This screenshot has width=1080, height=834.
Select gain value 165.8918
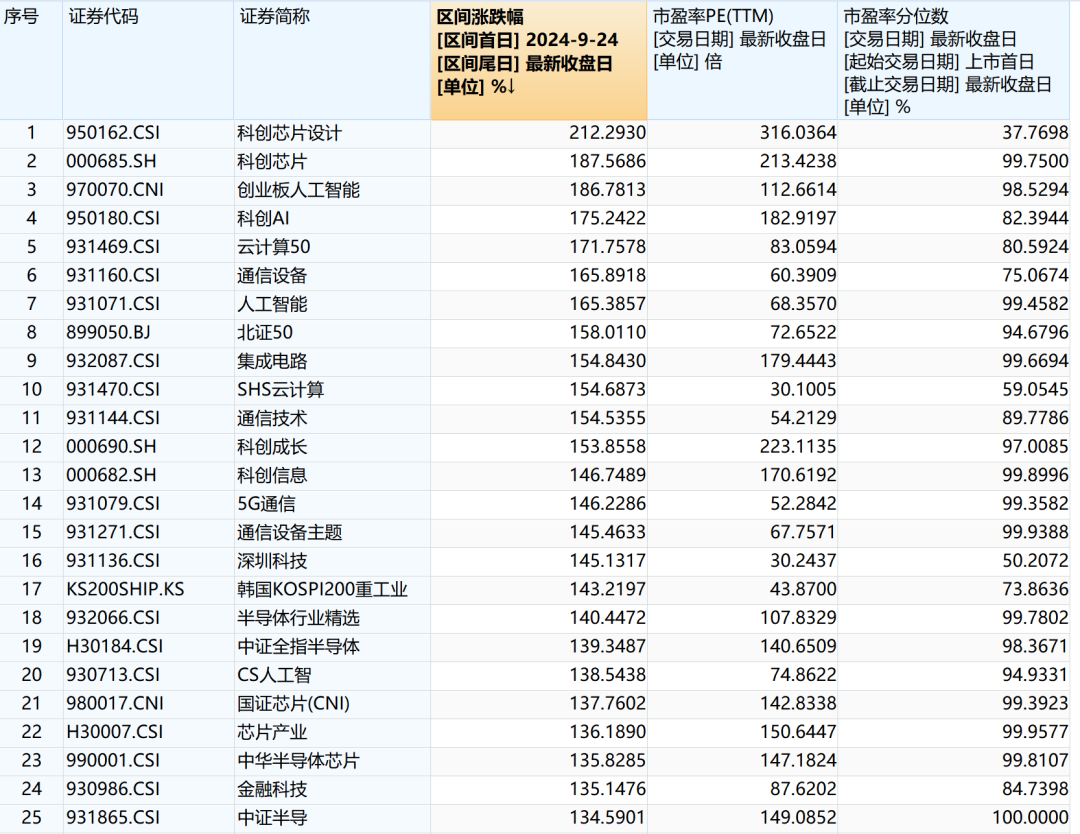point(608,275)
